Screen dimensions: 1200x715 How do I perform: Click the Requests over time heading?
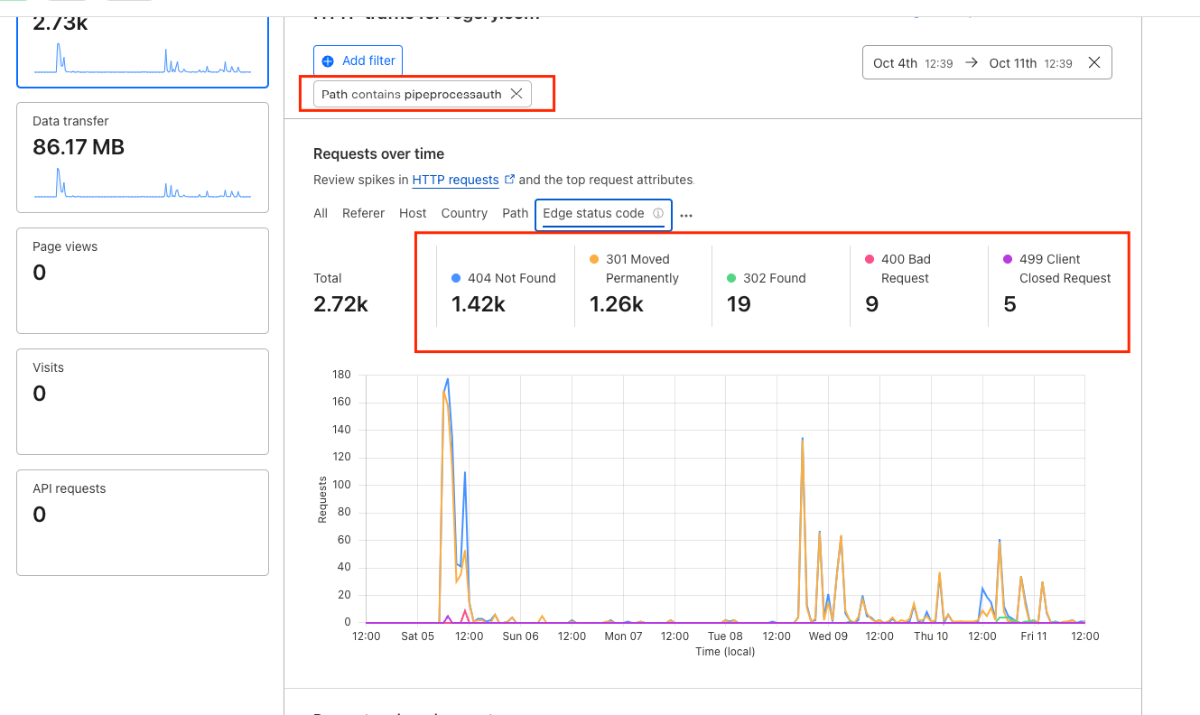point(379,154)
